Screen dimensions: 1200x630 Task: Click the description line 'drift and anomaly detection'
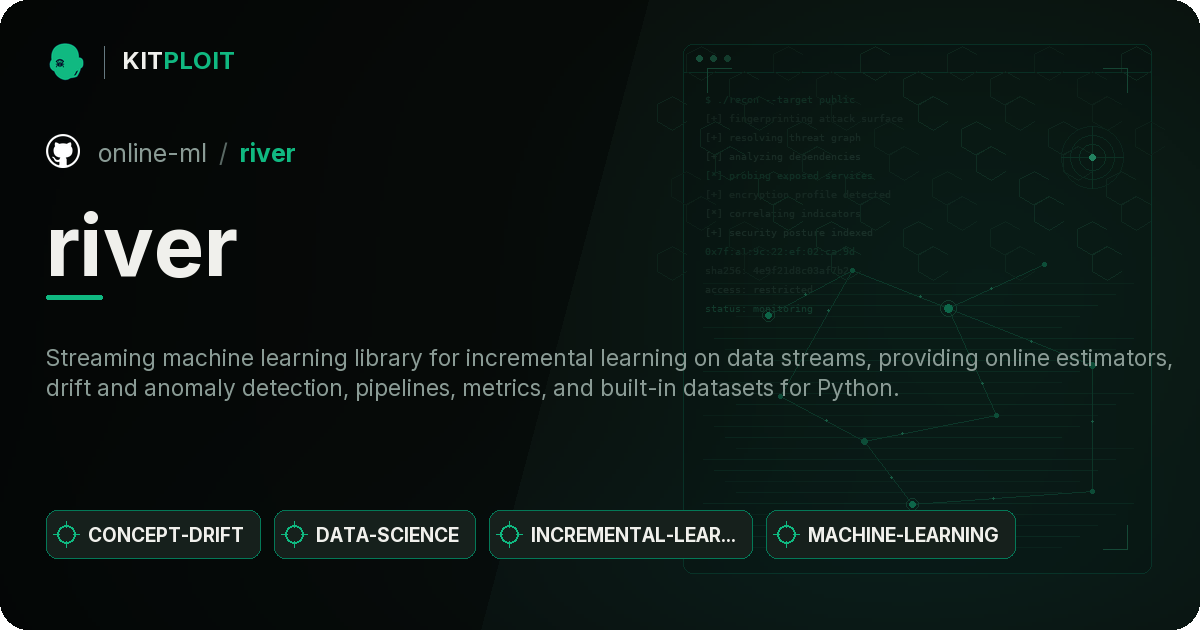[x=473, y=388]
